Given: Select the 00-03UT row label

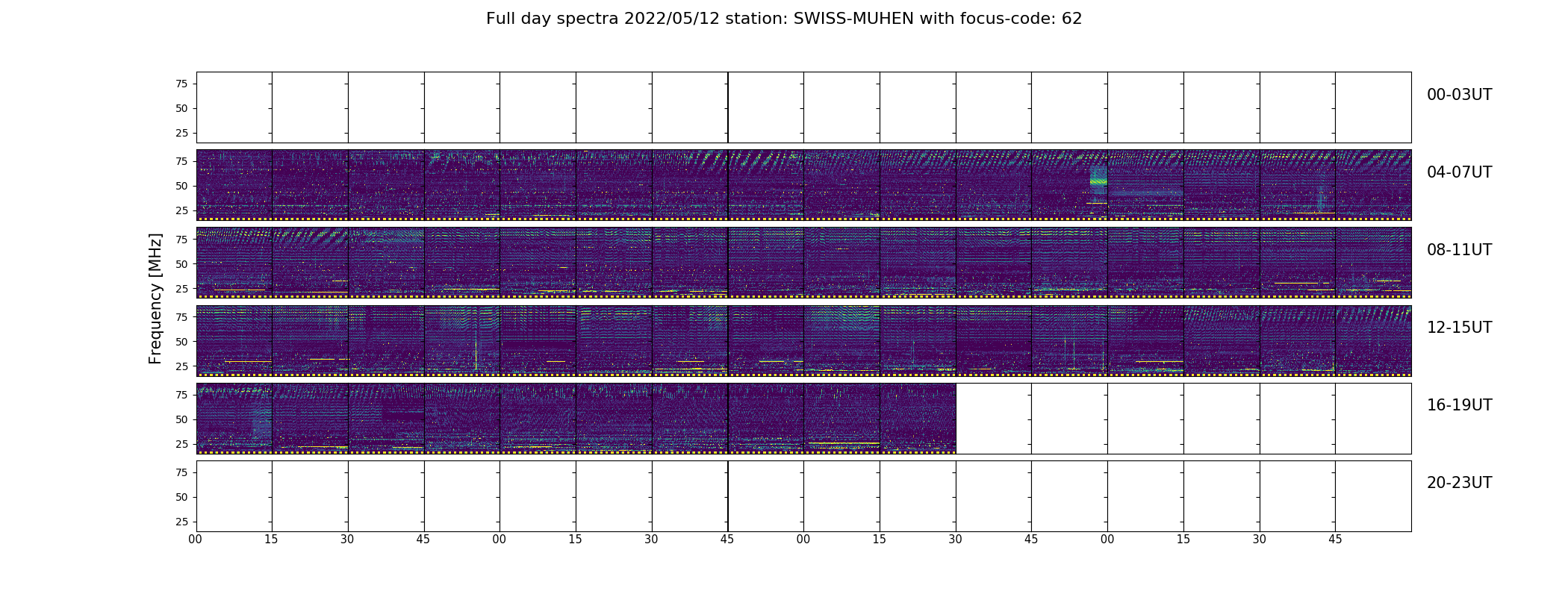Looking at the screenshot, I should coord(1459,95).
